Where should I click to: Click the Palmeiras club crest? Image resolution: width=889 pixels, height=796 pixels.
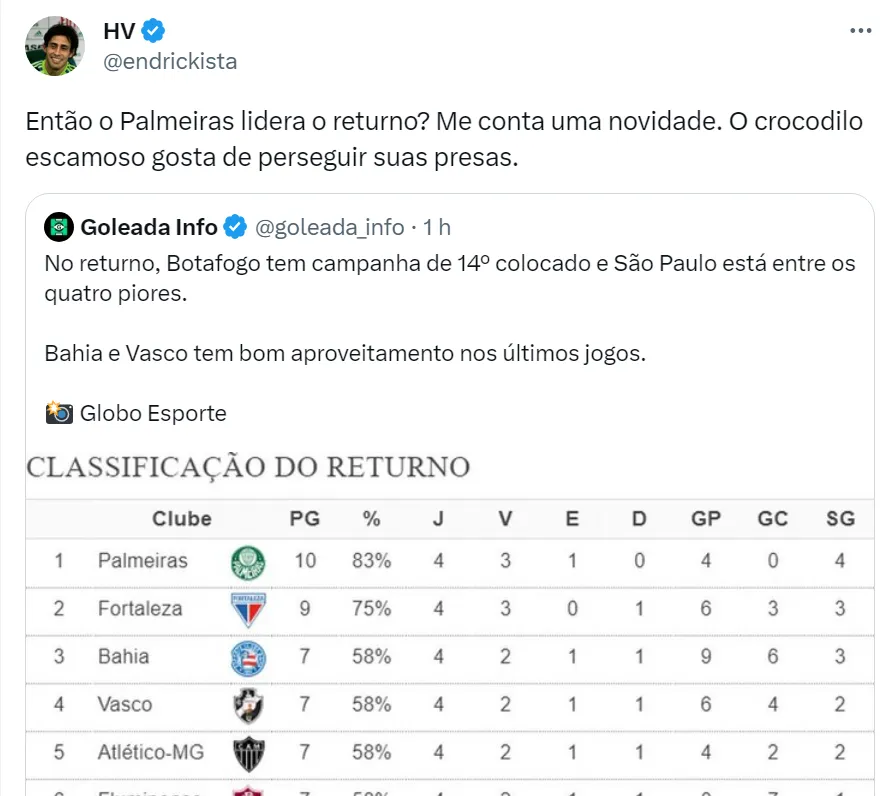[248, 562]
